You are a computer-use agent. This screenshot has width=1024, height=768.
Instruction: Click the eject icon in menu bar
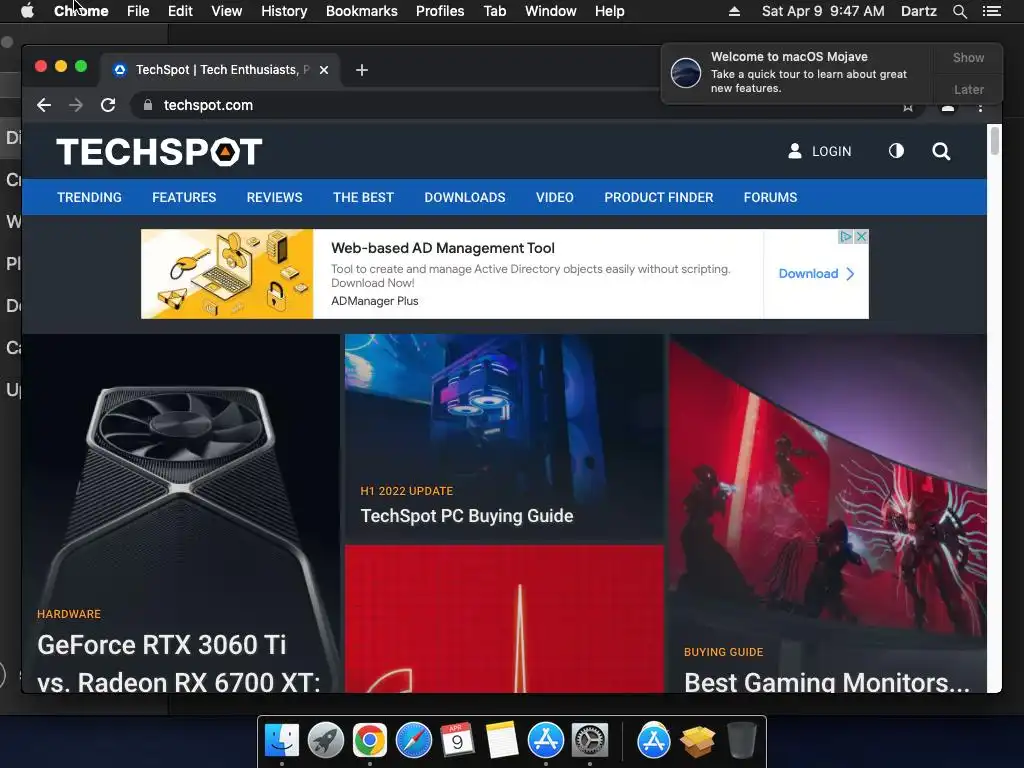pos(735,11)
